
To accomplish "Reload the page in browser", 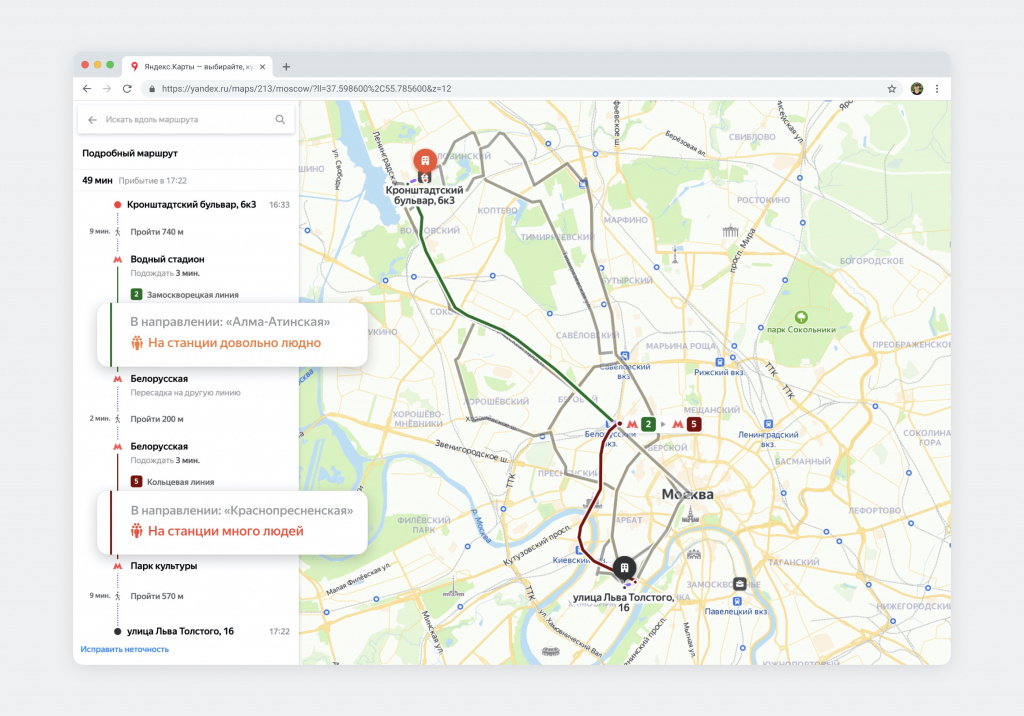I will [127, 88].
